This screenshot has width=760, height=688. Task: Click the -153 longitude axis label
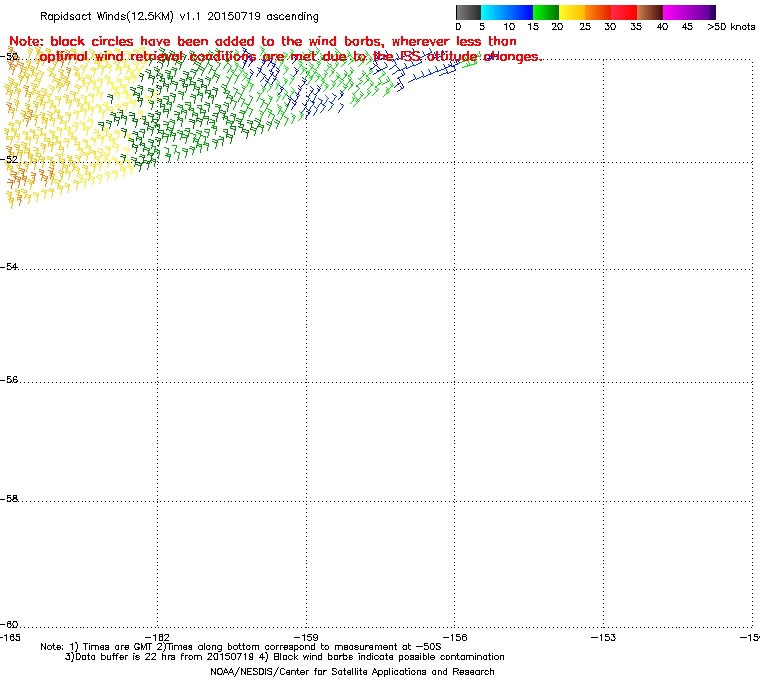coord(603,637)
